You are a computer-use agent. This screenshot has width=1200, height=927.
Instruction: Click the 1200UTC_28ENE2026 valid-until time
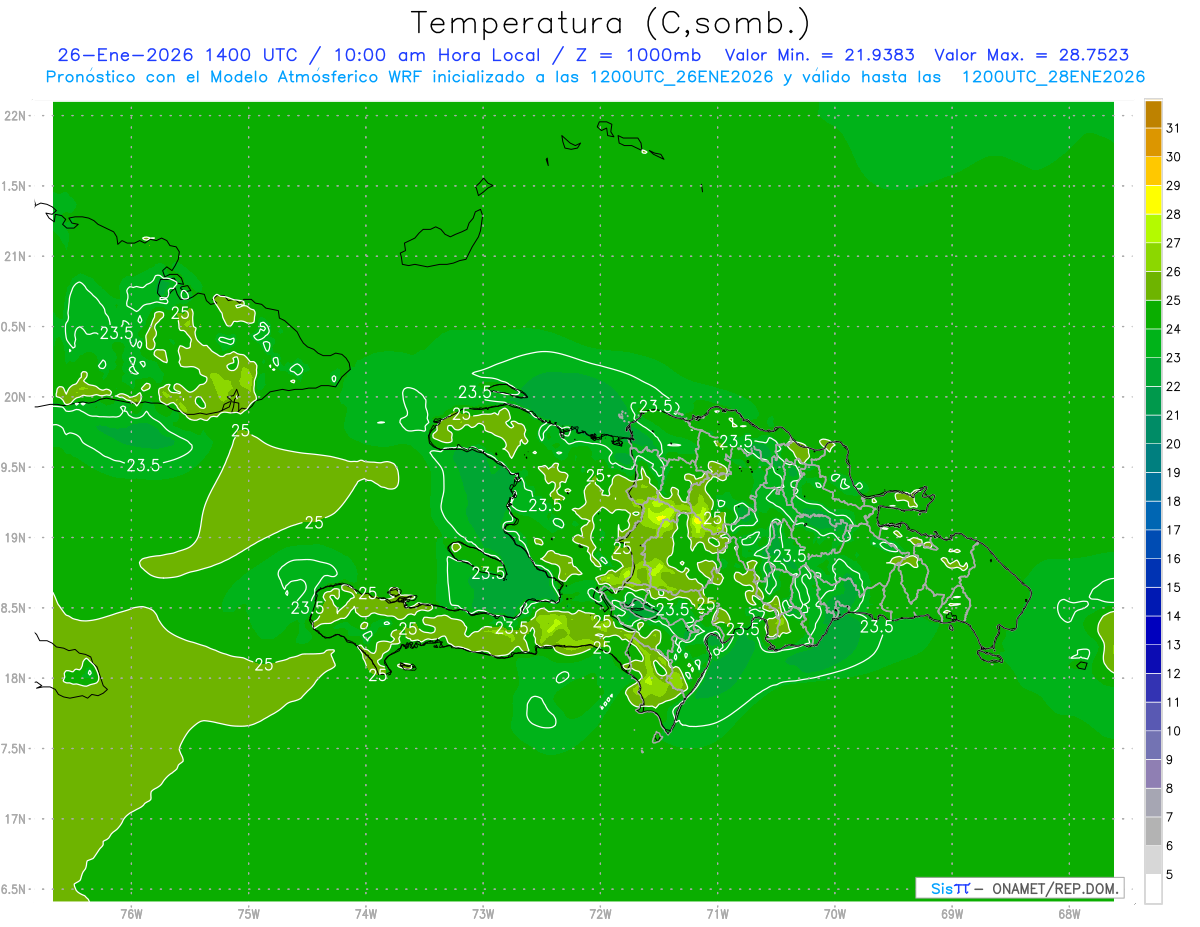(1053, 77)
